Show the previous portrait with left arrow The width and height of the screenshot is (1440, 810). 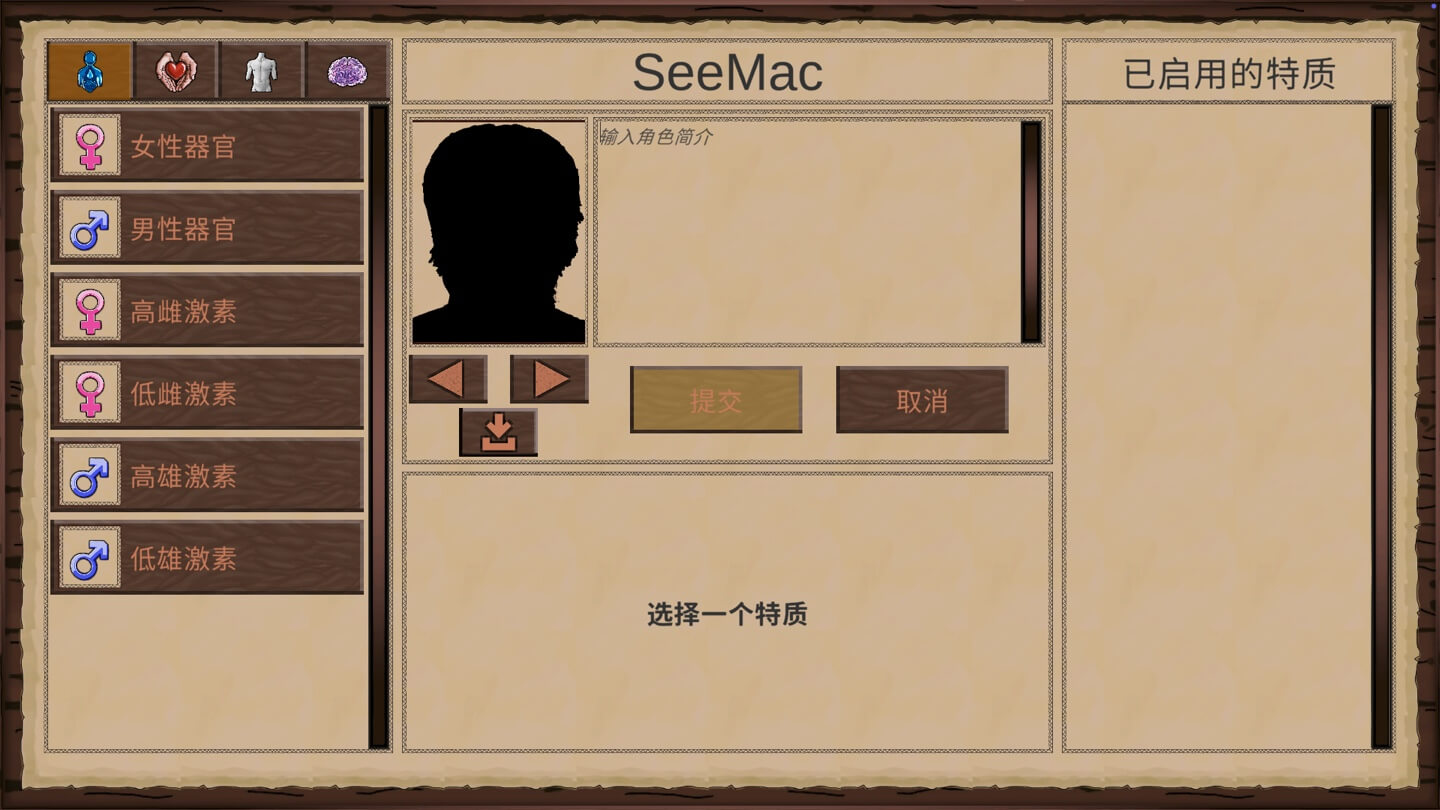pos(448,379)
